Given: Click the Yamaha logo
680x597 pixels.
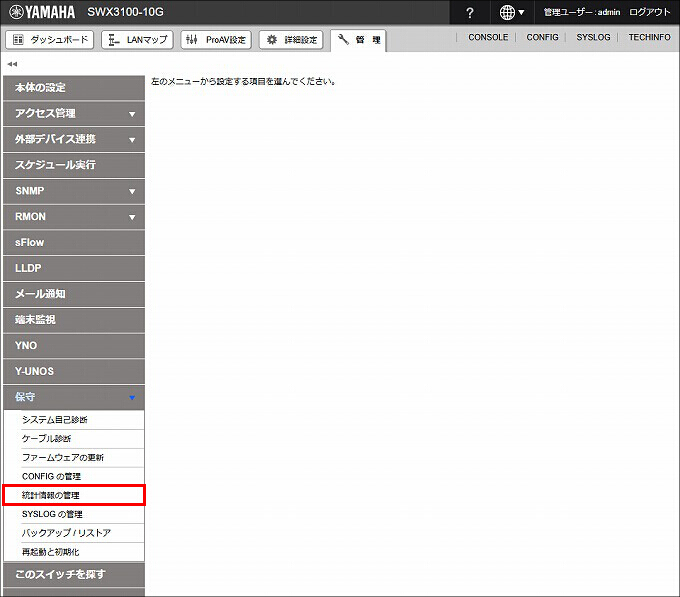Looking at the screenshot, I should pyautogui.click(x=42, y=12).
